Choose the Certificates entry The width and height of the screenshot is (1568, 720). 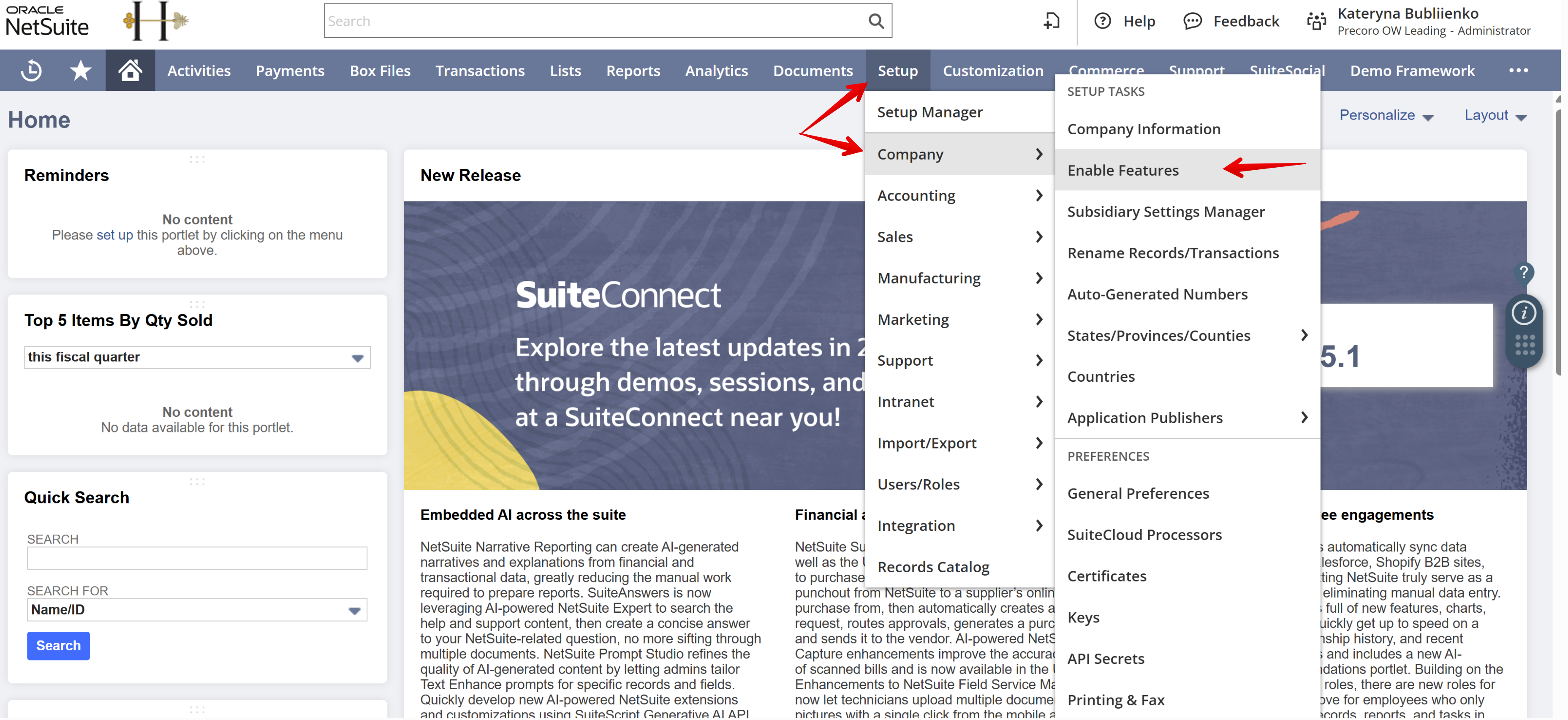click(1187, 576)
